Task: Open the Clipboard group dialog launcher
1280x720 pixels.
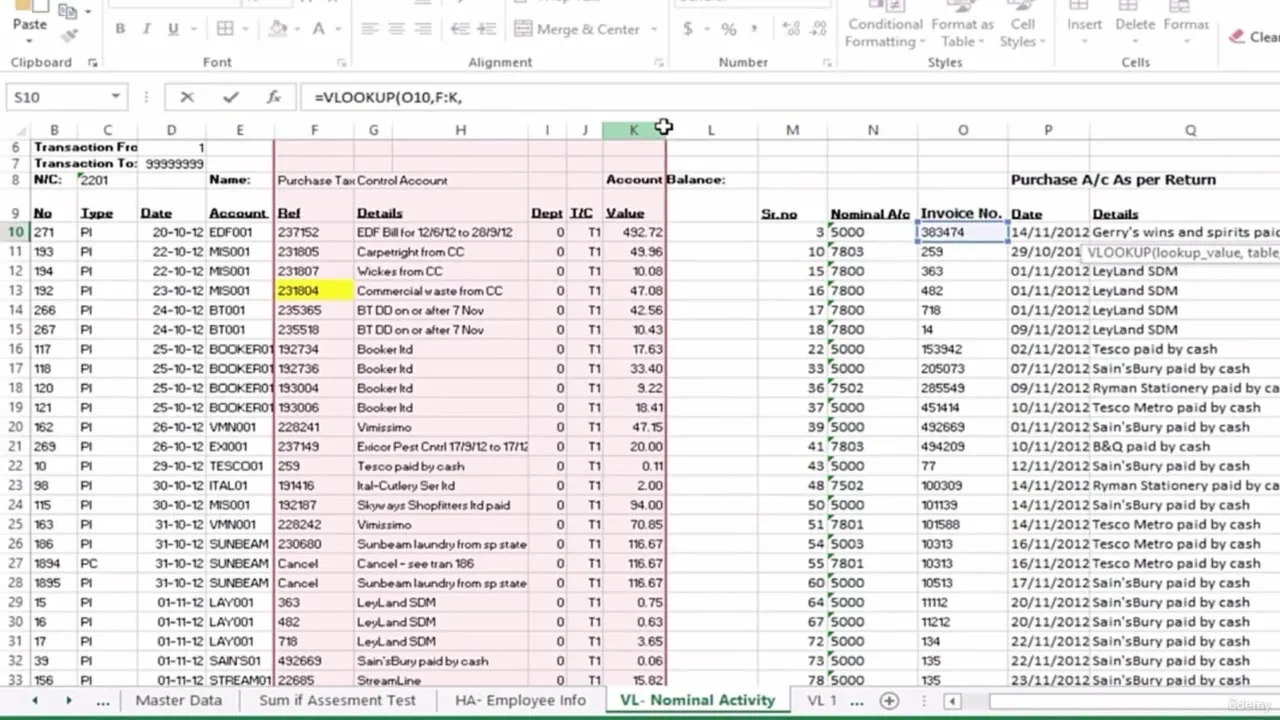Action: point(93,62)
